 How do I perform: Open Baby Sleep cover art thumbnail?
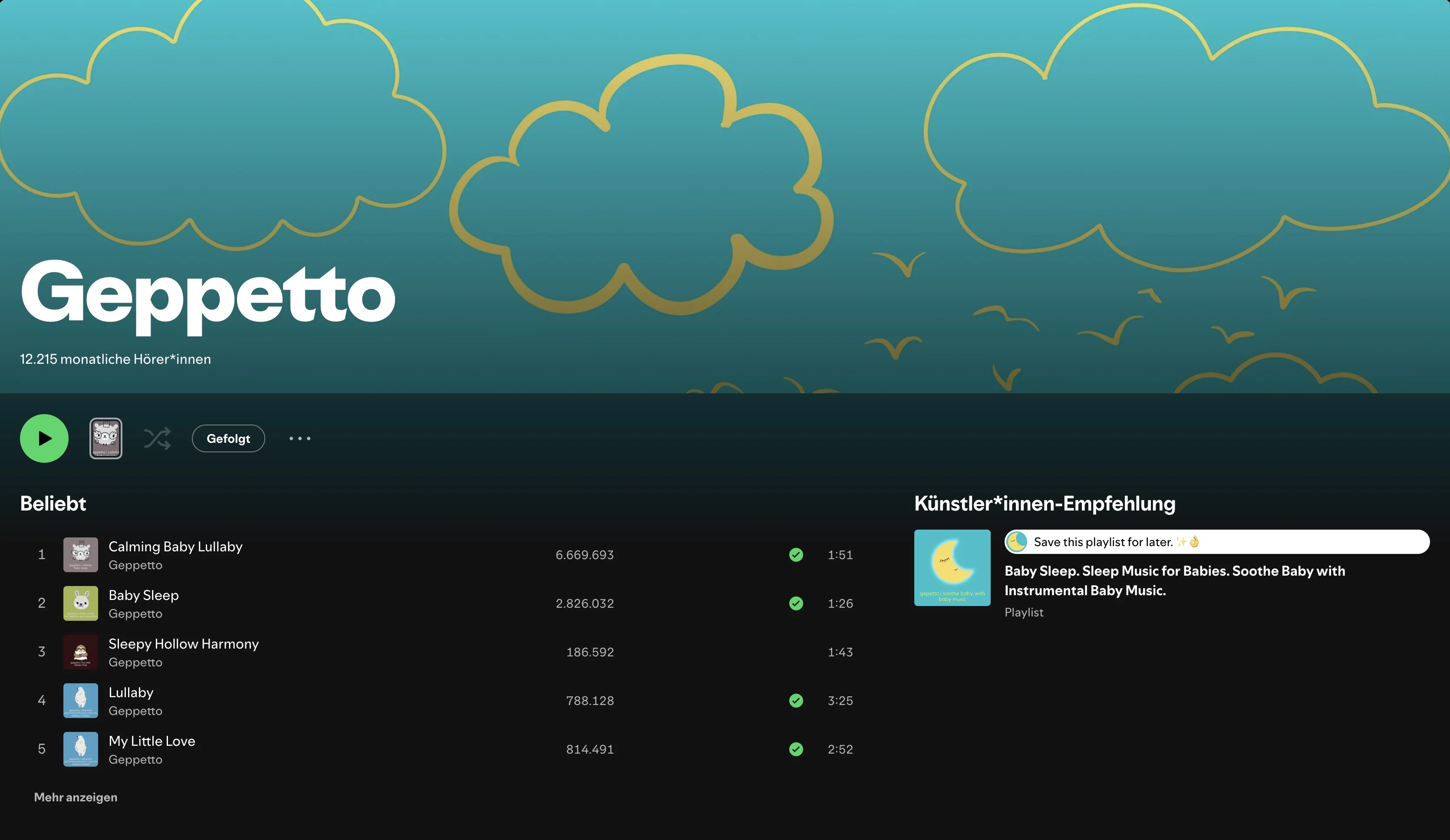pos(81,603)
